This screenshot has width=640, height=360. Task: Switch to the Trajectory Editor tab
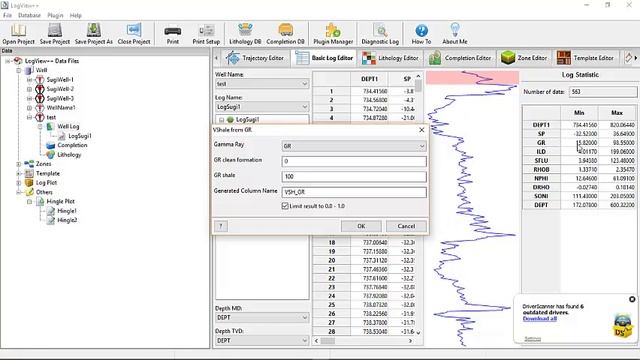click(x=256, y=58)
